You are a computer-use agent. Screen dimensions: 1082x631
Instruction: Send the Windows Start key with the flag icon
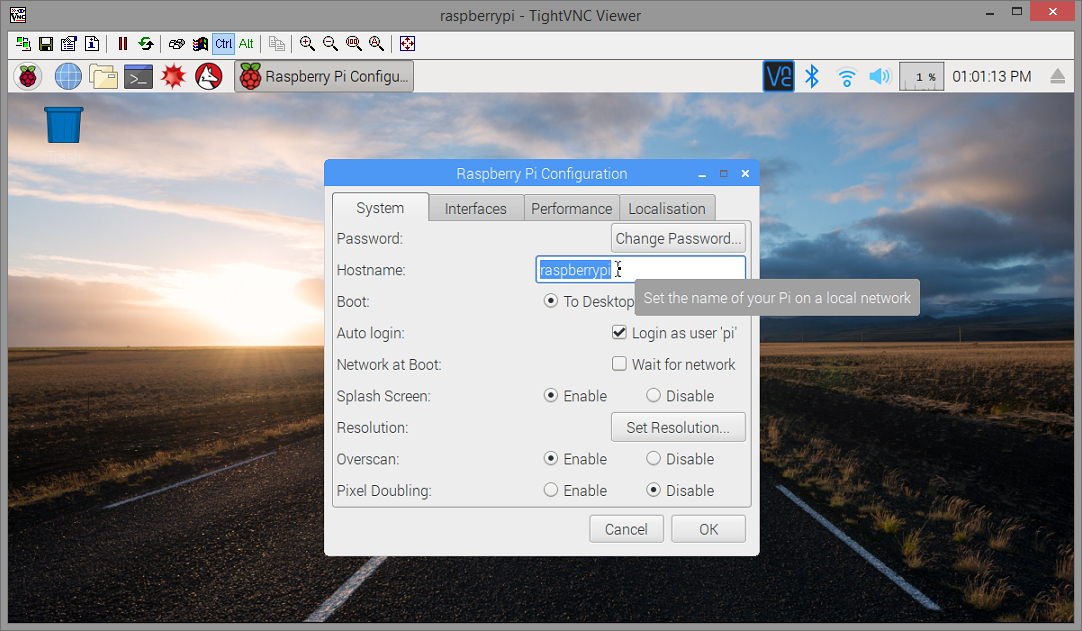200,44
